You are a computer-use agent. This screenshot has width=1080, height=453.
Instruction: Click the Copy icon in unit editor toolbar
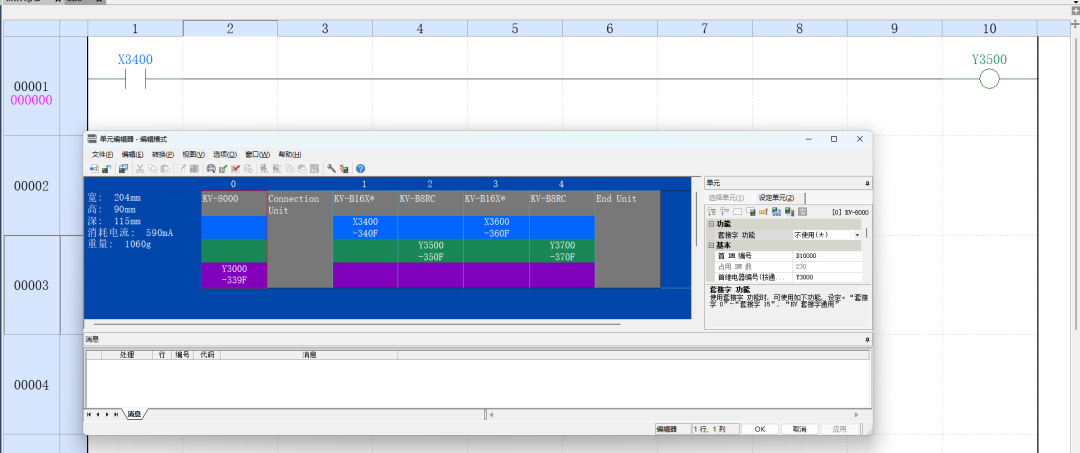(153, 169)
